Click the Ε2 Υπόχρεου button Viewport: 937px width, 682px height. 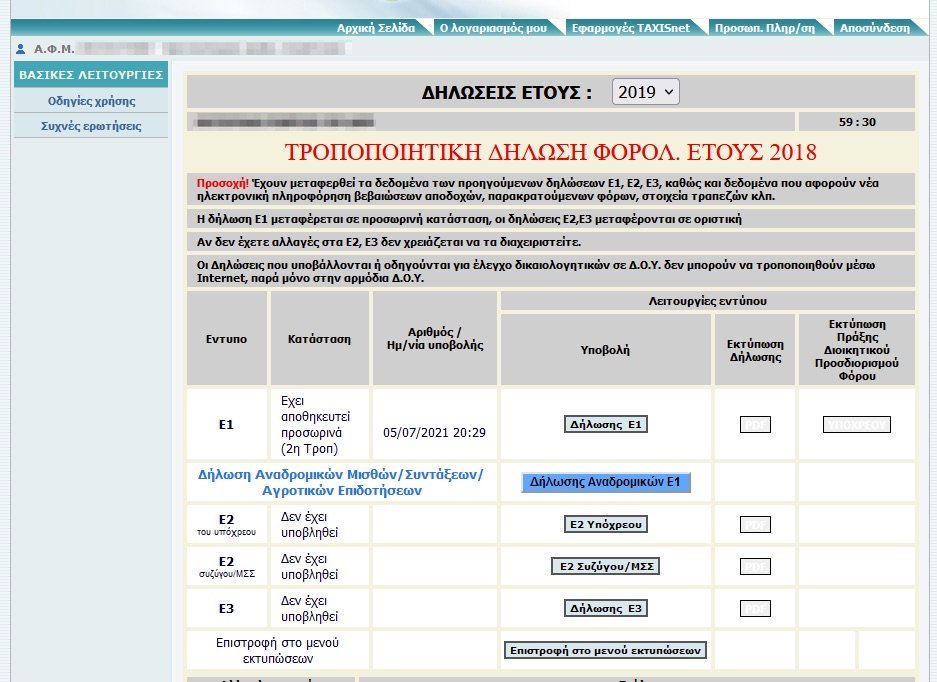(605, 525)
